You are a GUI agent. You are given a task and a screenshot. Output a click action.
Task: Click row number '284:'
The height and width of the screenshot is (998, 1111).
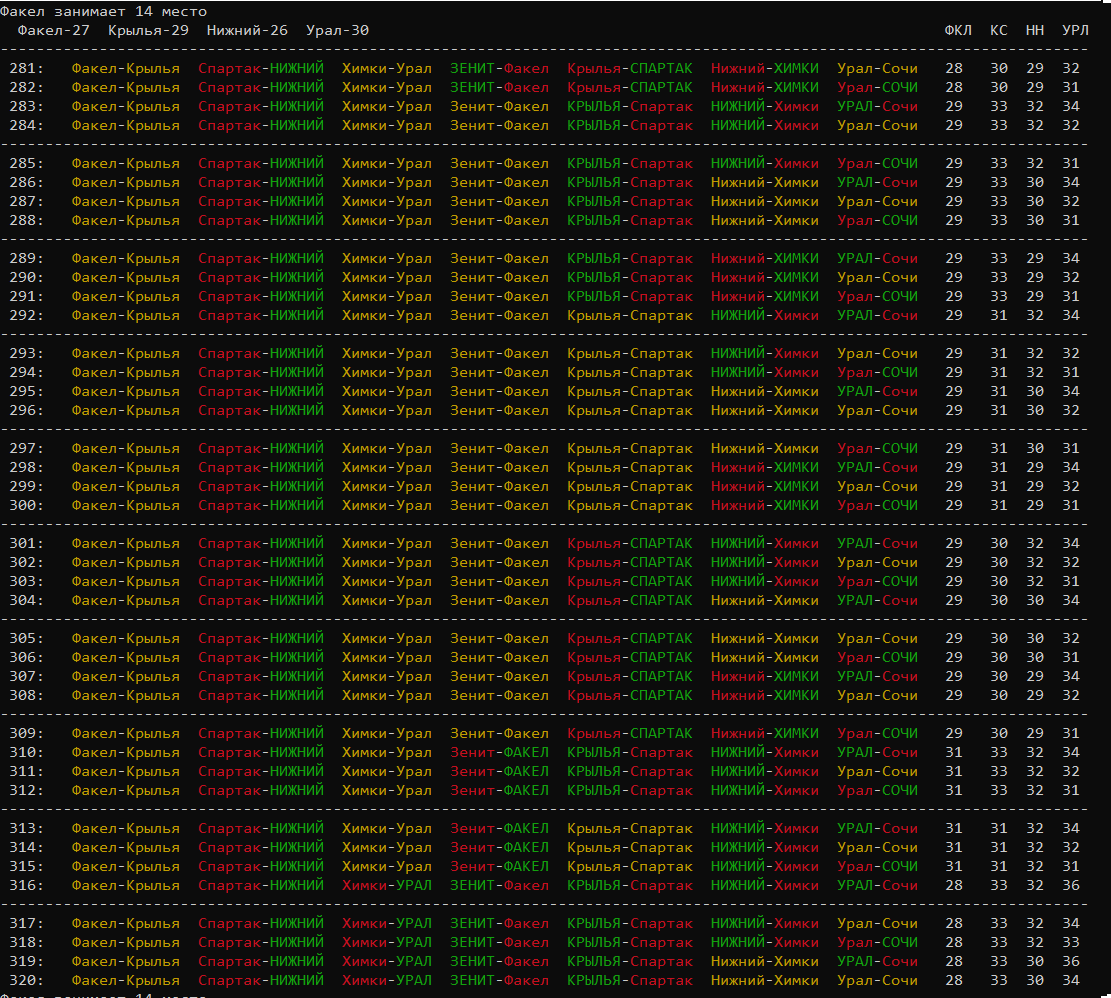pos(27,125)
